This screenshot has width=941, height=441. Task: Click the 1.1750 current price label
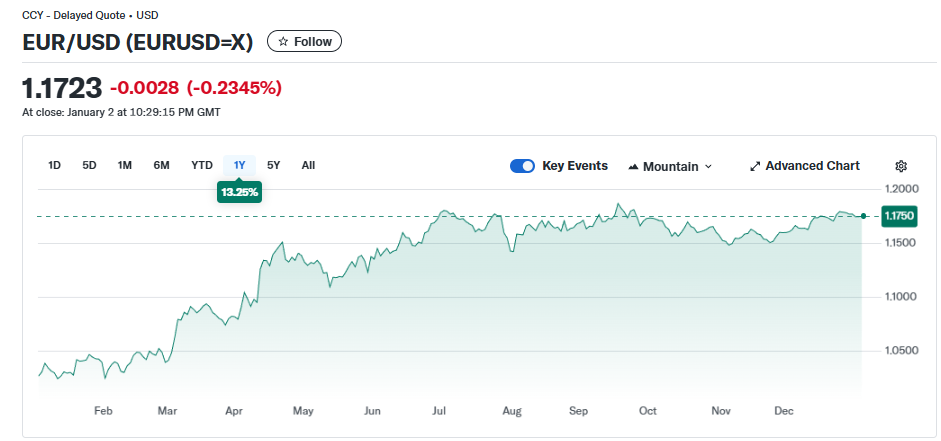coord(899,216)
